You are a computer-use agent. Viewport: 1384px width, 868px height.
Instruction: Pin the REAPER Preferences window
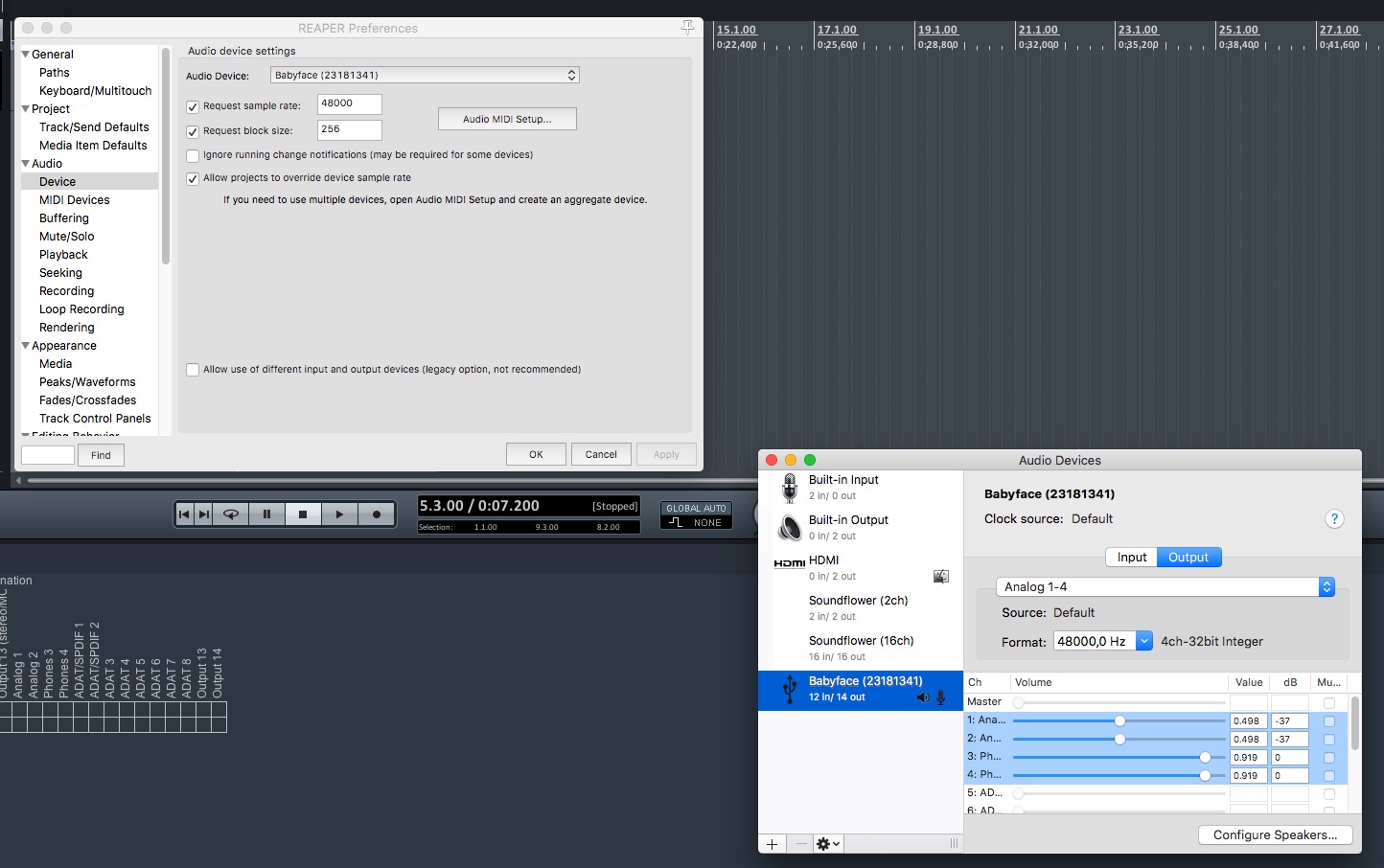(687, 28)
